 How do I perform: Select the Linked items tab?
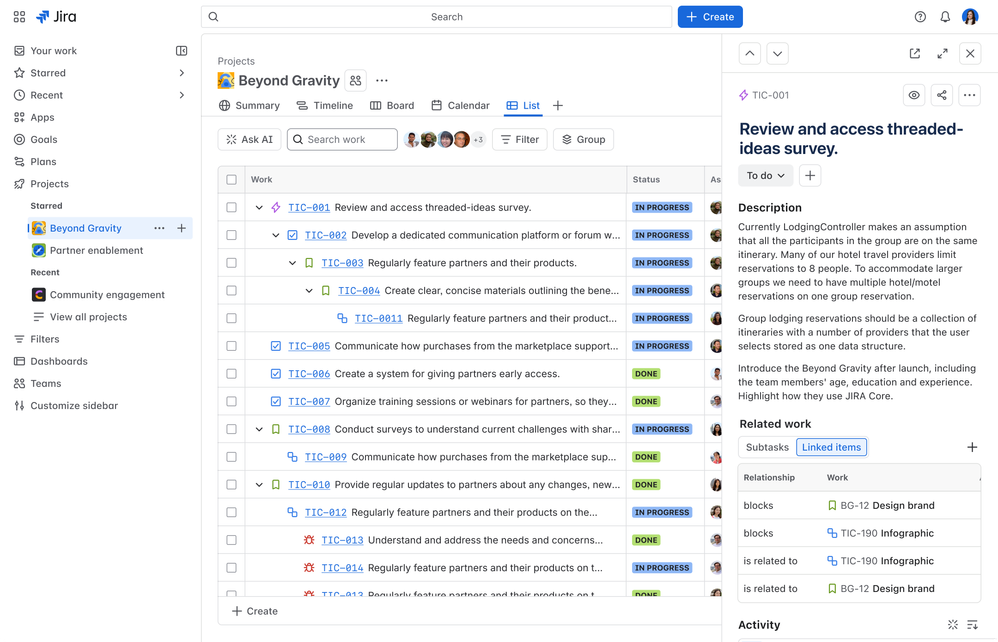[831, 447]
